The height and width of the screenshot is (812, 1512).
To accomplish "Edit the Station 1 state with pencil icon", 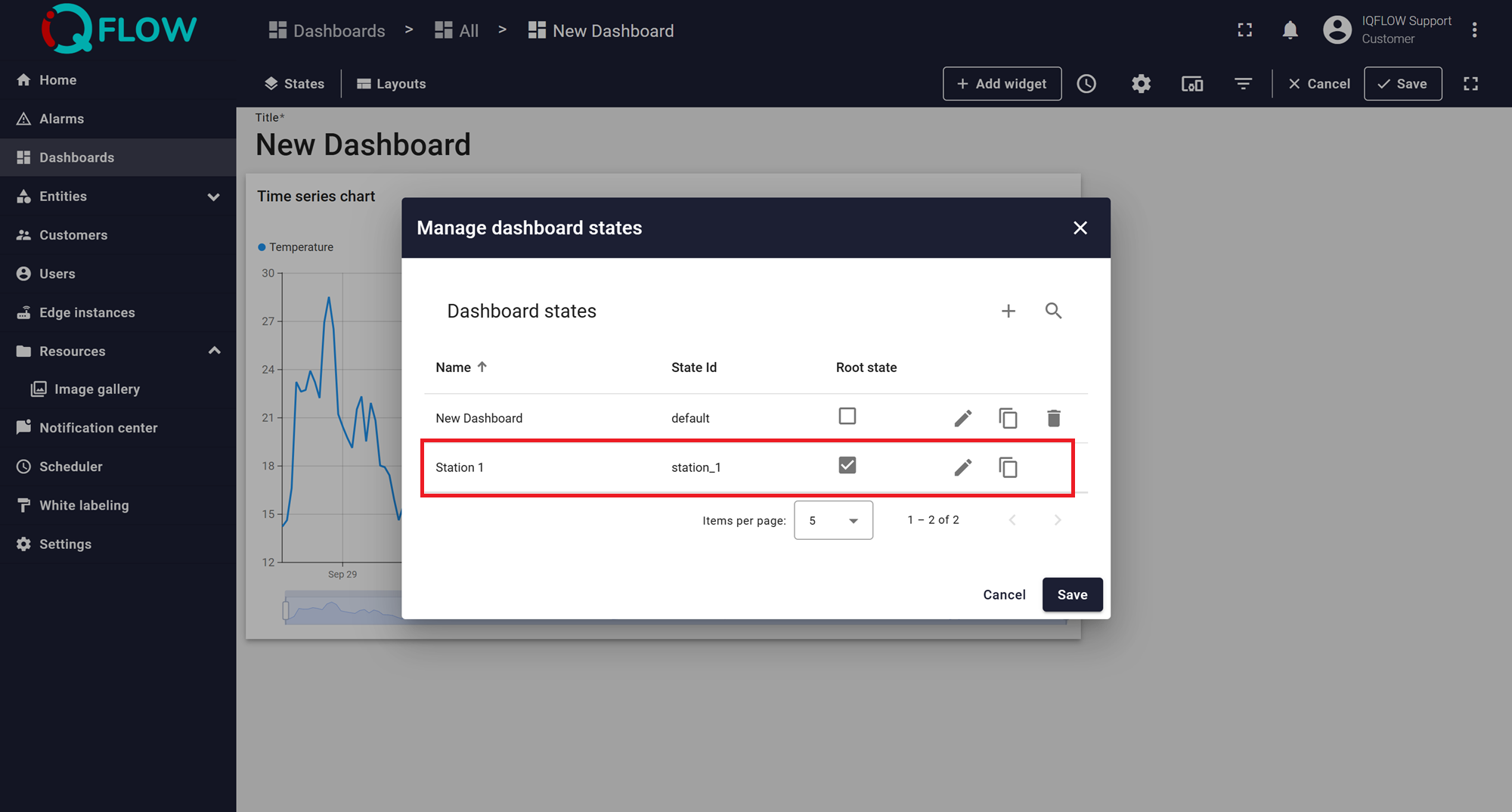I will click(962, 467).
